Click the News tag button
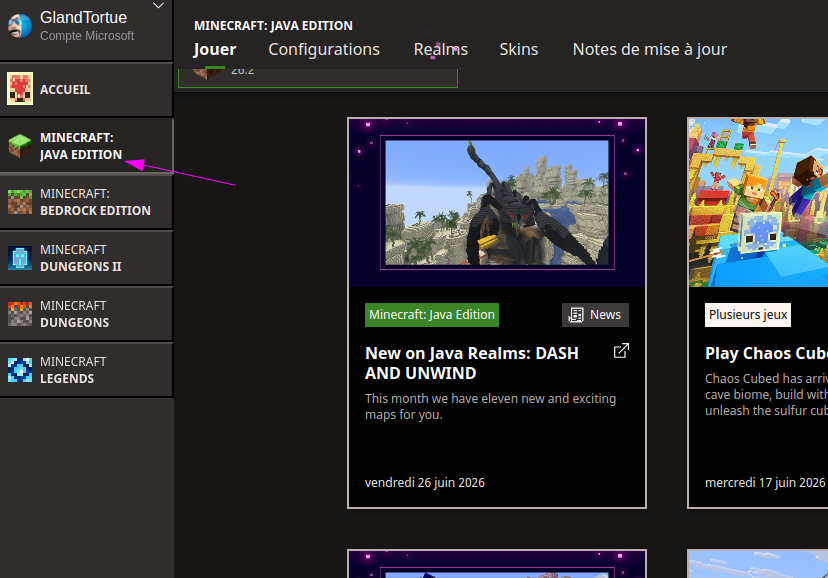 pyautogui.click(x=595, y=315)
